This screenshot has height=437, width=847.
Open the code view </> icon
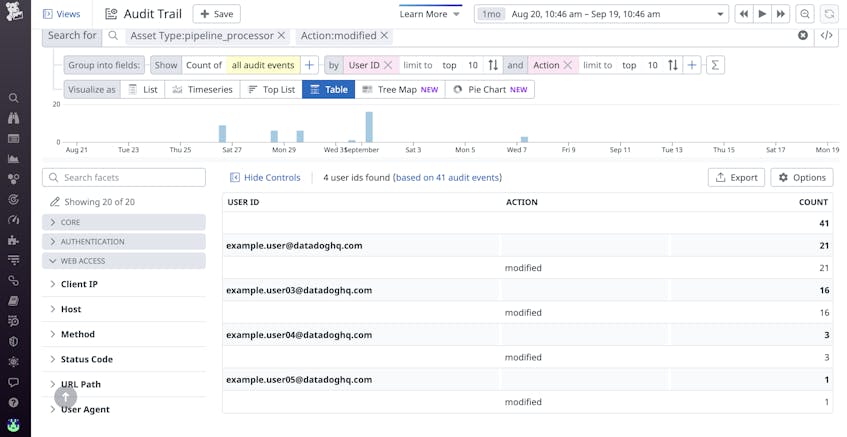[826, 35]
